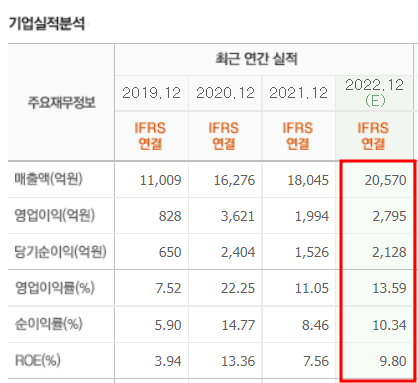418x383 pixels.
Task: Select the 2022.12 (E) column header
Action: click(x=375, y=93)
